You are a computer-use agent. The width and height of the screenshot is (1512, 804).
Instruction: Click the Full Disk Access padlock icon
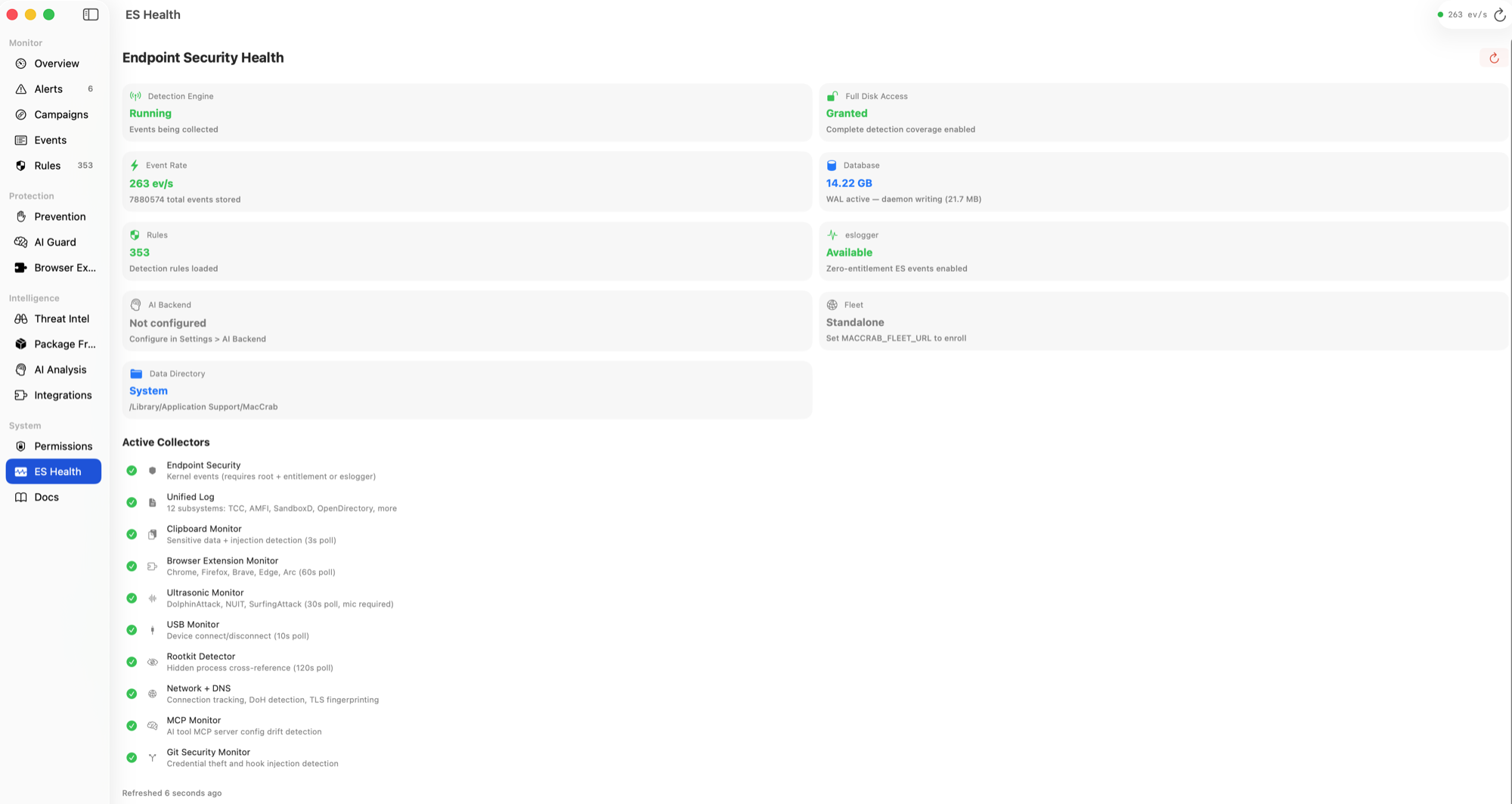[832, 96]
